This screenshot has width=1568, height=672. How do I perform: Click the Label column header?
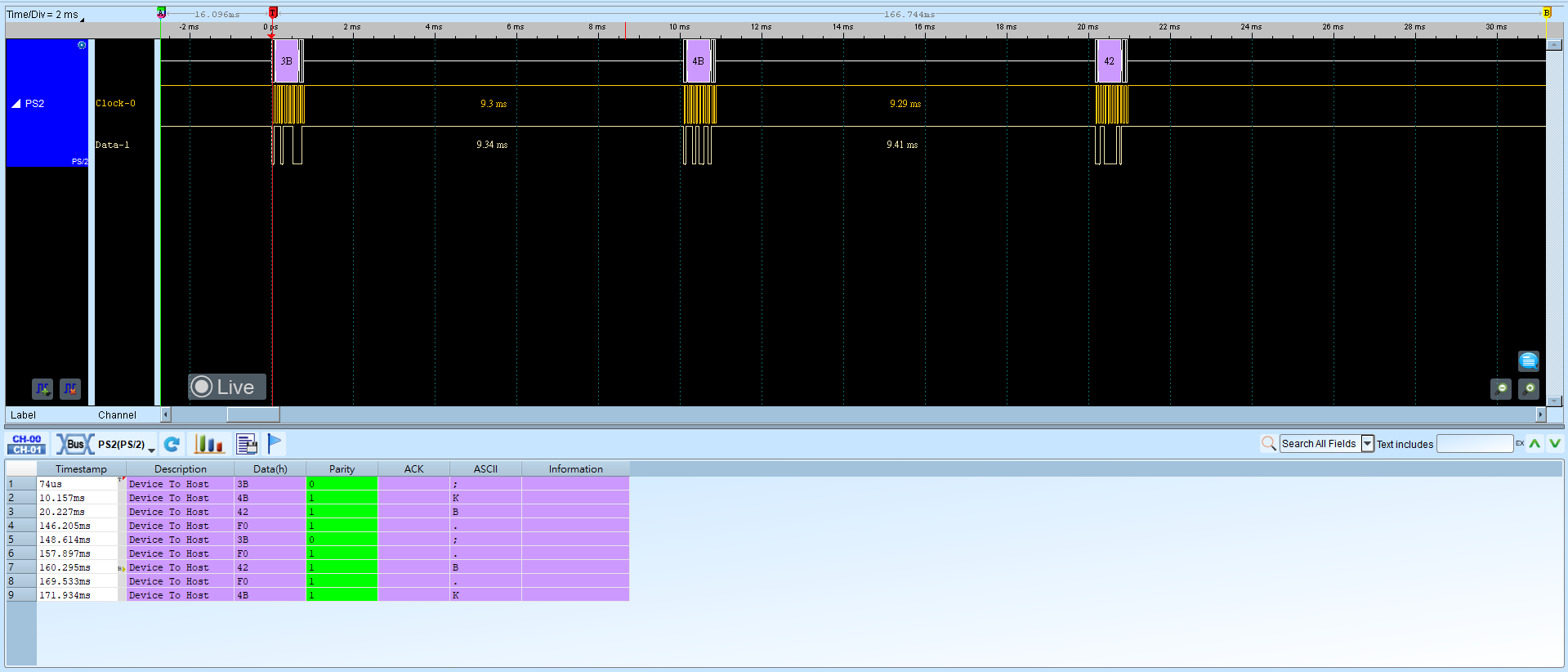pyautogui.click(x=23, y=415)
